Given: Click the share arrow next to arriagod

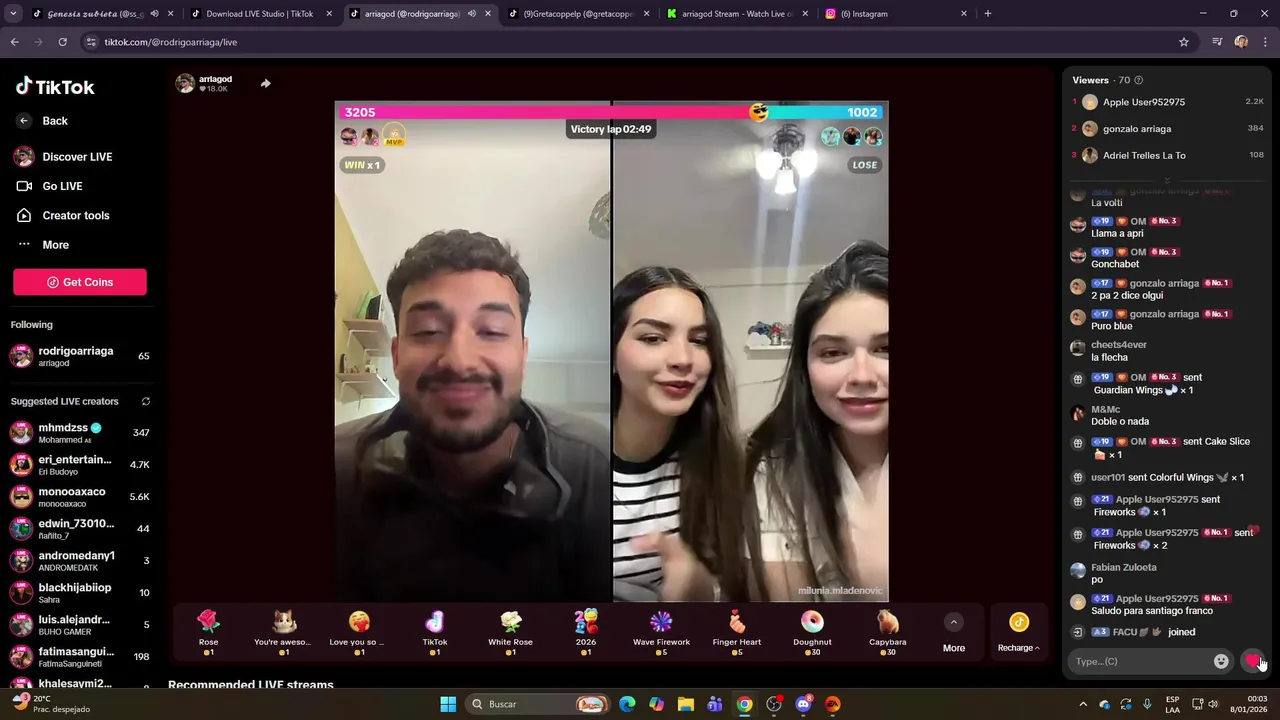Looking at the screenshot, I should click(x=265, y=83).
